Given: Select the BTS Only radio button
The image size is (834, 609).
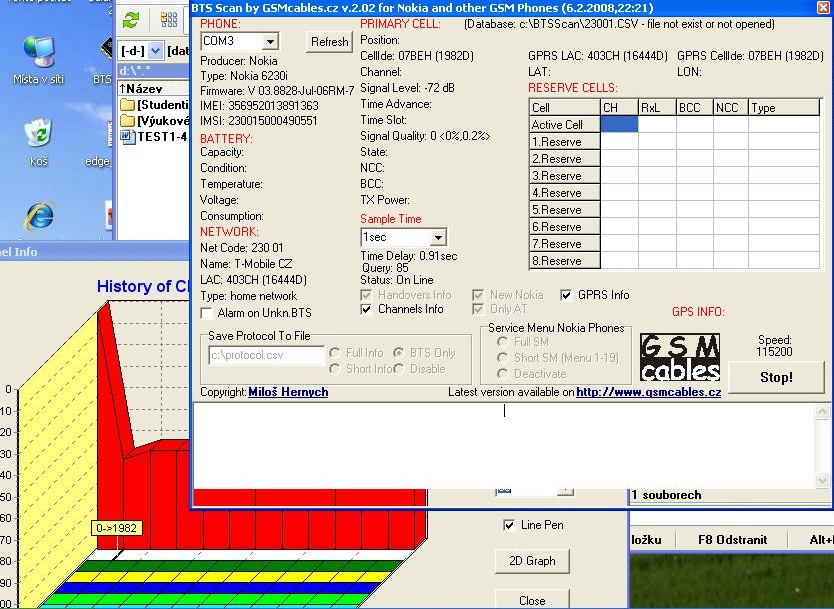Looking at the screenshot, I should (x=398, y=353).
